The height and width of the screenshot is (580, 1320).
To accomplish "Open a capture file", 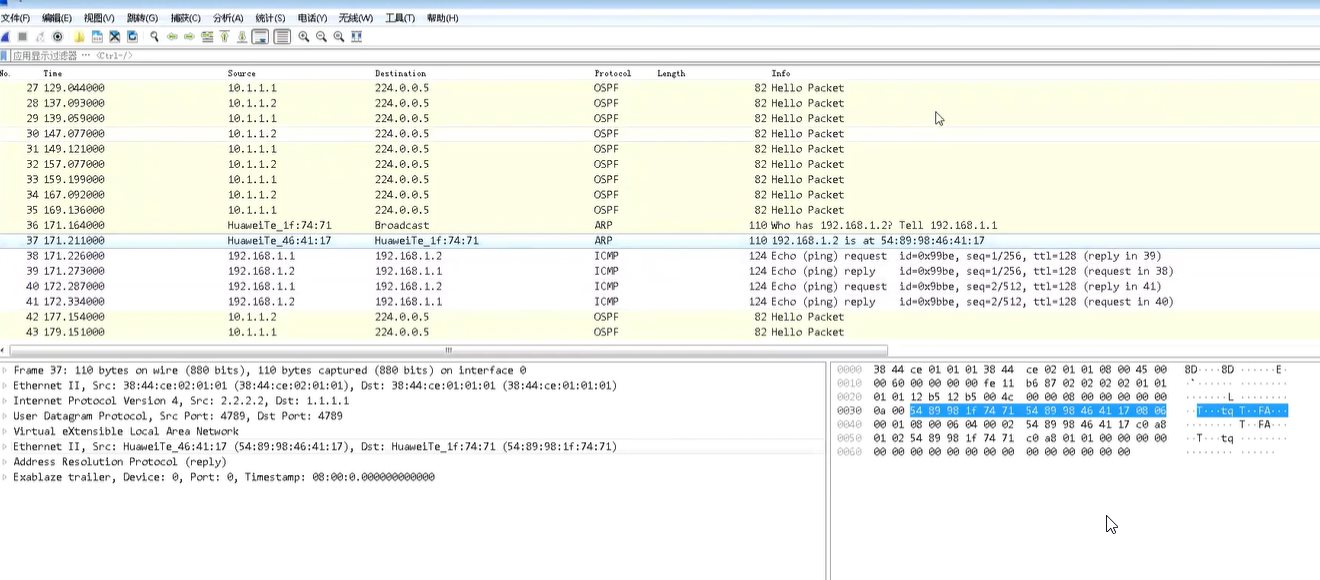I will tap(79, 37).
